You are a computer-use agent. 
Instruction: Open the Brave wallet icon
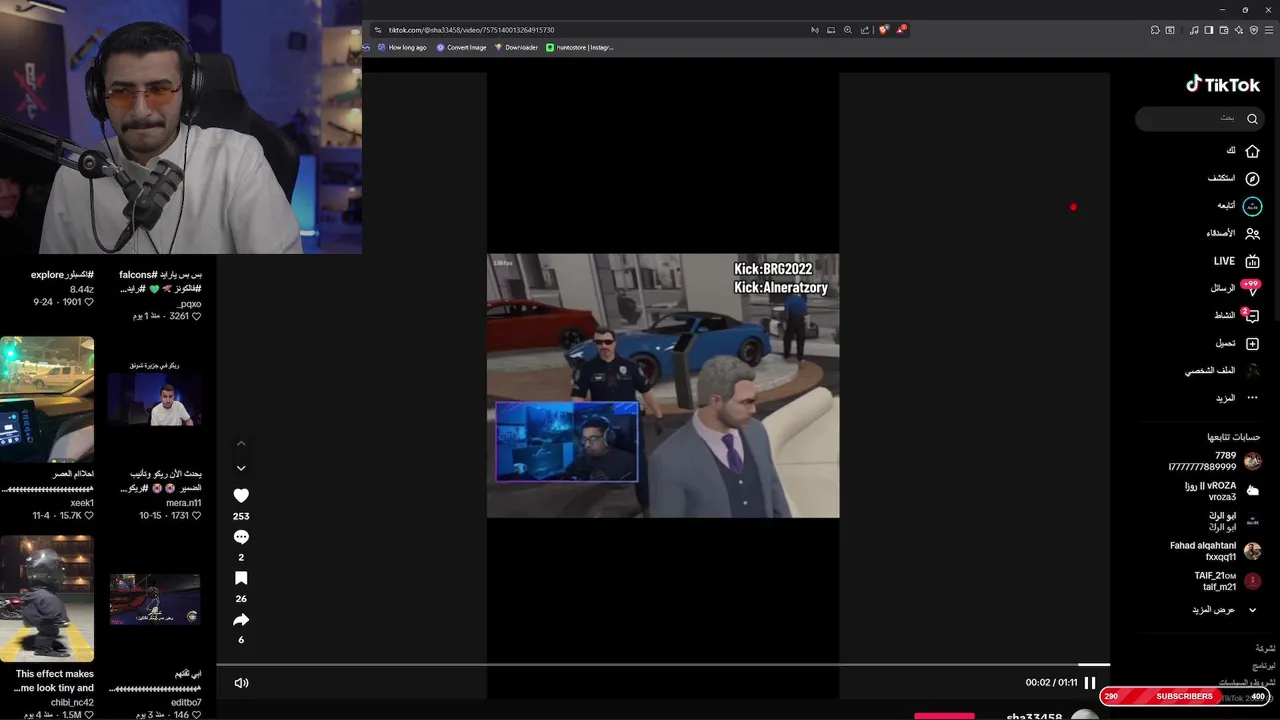(x=1224, y=30)
